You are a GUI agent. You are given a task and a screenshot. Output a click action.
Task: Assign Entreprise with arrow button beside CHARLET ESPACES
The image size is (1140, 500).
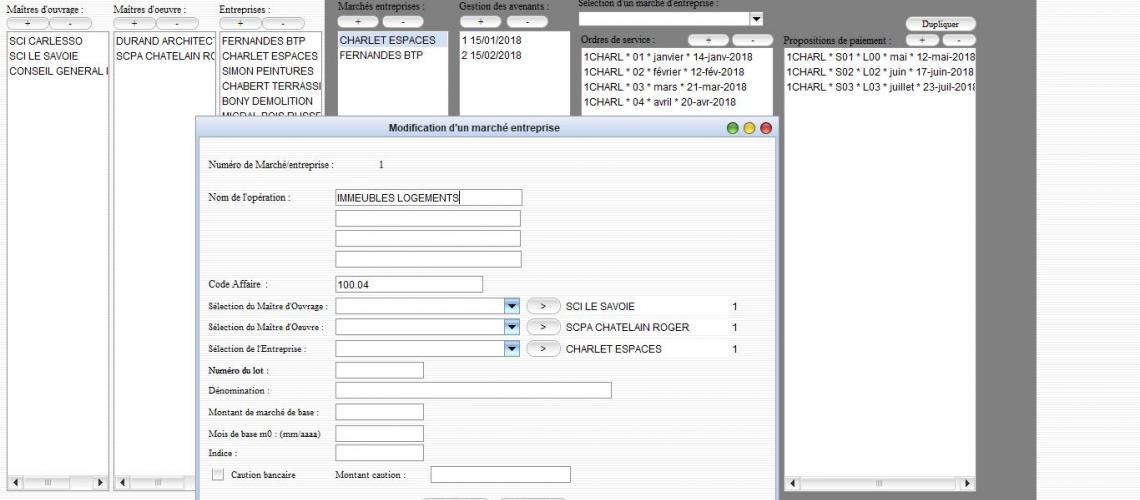click(x=543, y=349)
